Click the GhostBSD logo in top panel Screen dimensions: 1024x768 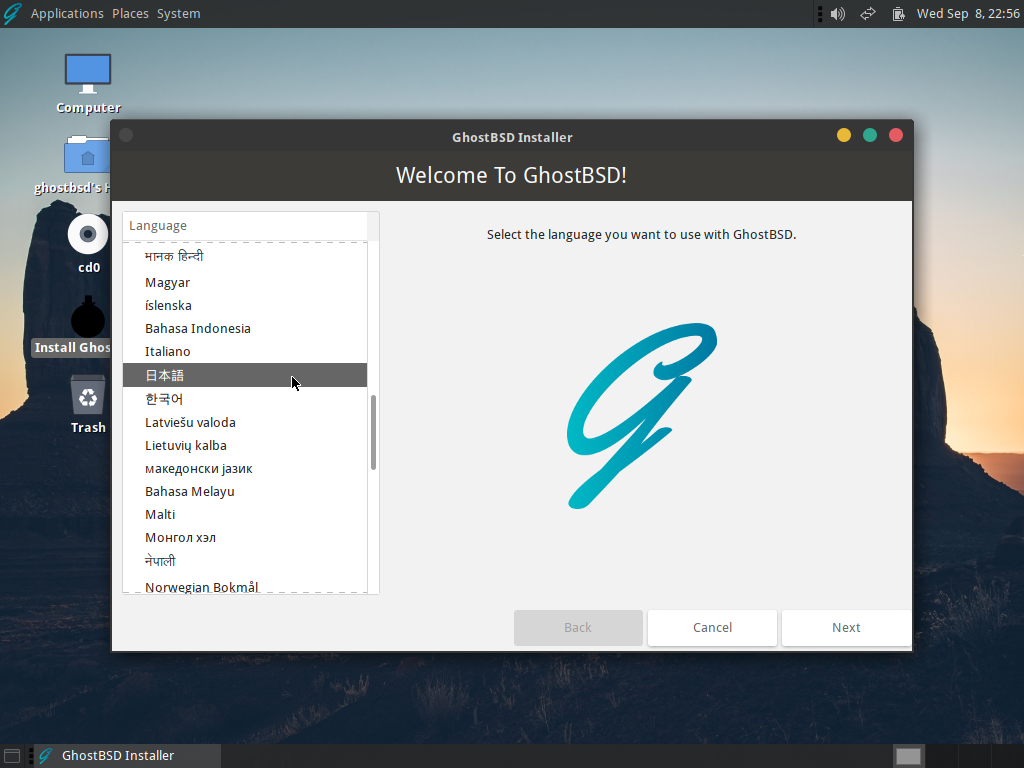(x=12, y=13)
